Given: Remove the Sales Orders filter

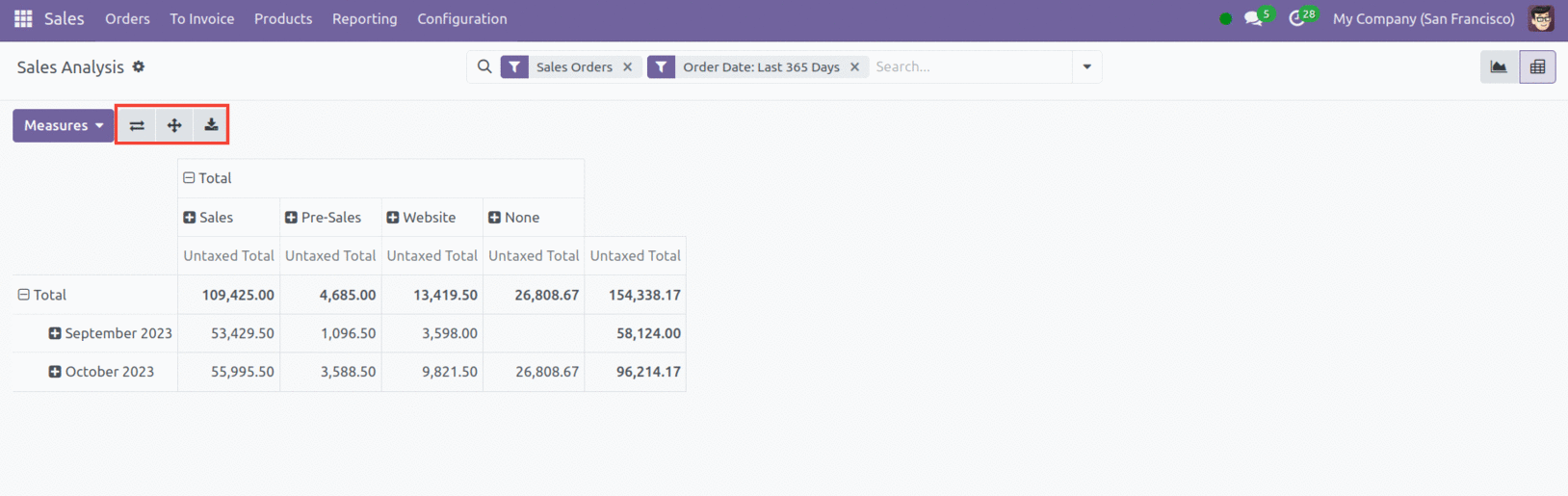Looking at the screenshot, I should pyautogui.click(x=628, y=67).
